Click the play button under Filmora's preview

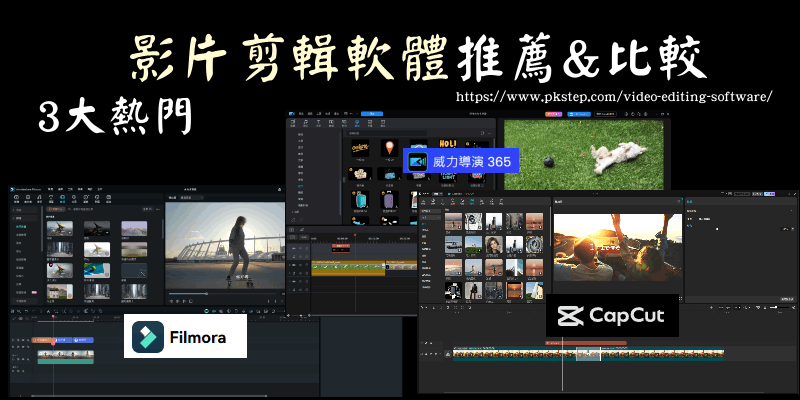(x=184, y=301)
